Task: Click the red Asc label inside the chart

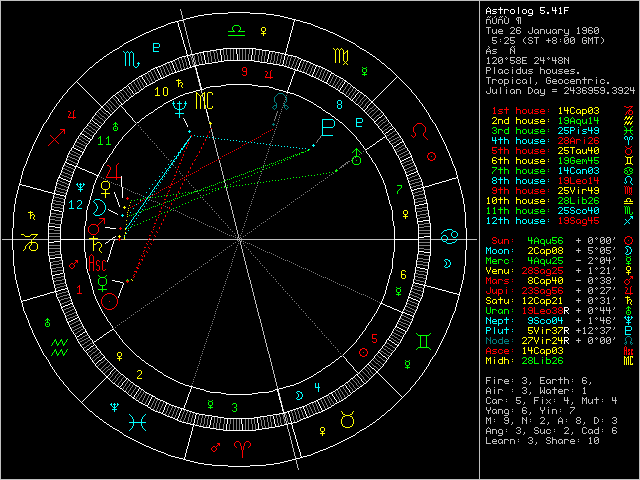Action: (x=98, y=262)
